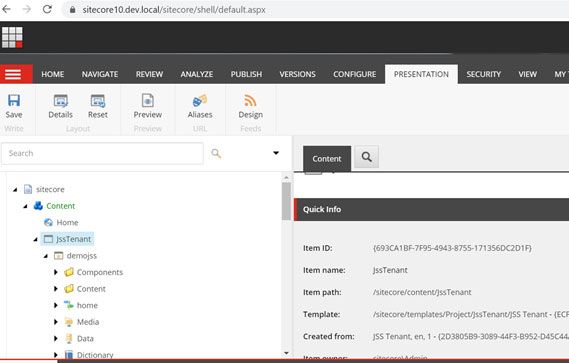569x363 pixels.
Task: Click the Components folder icon
Action: point(69,272)
